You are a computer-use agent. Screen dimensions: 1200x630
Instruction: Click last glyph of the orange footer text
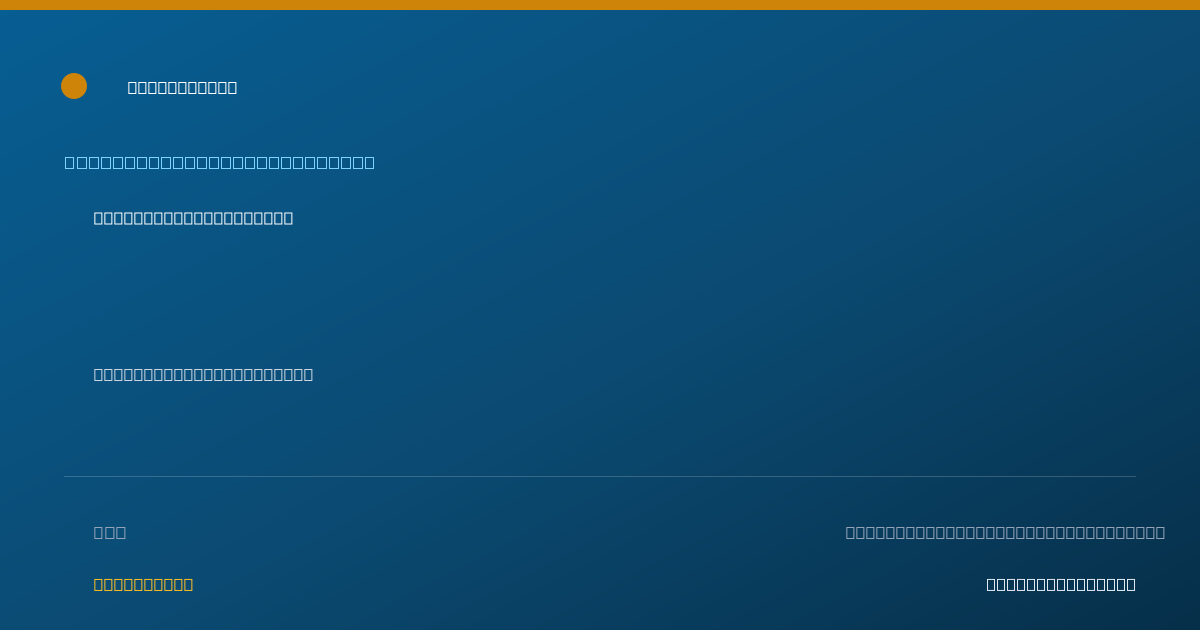point(188,584)
